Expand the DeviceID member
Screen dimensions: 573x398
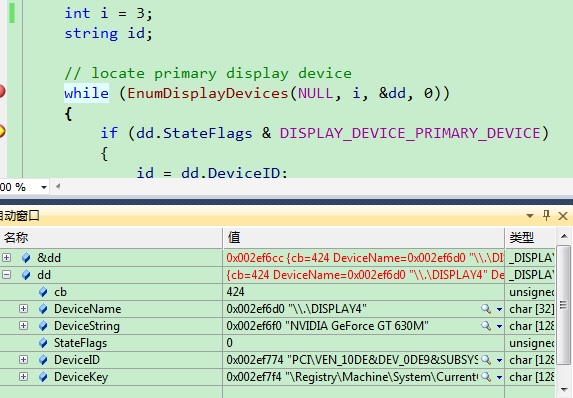pyautogui.click(x=23, y=360)
